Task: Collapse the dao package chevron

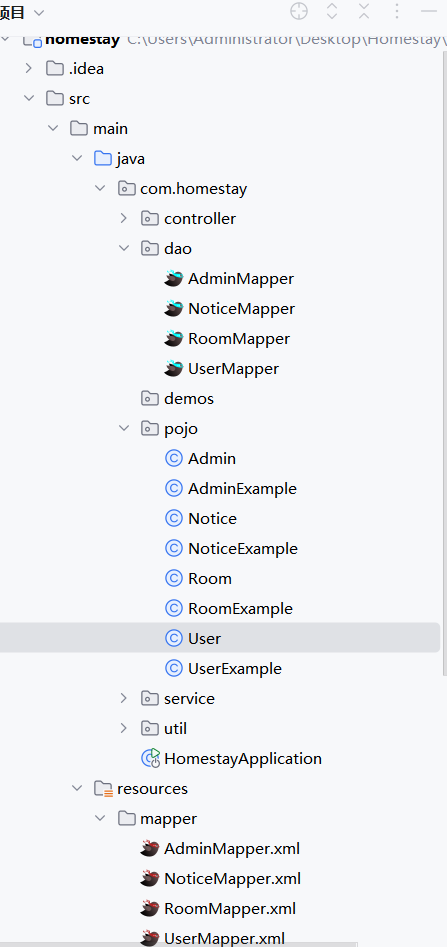Action: point(124,248)
